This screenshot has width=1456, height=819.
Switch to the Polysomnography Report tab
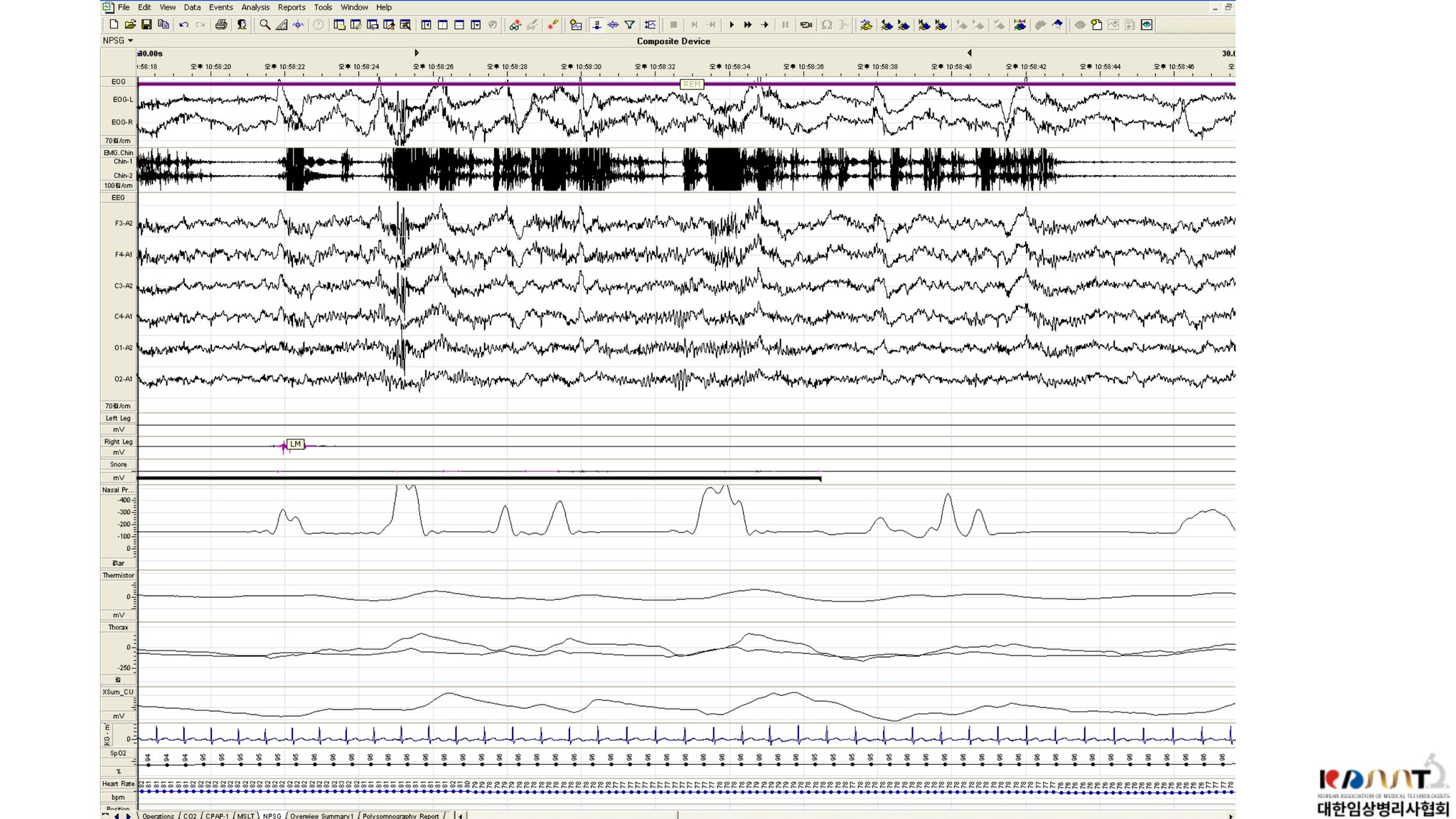click(400, 815)
